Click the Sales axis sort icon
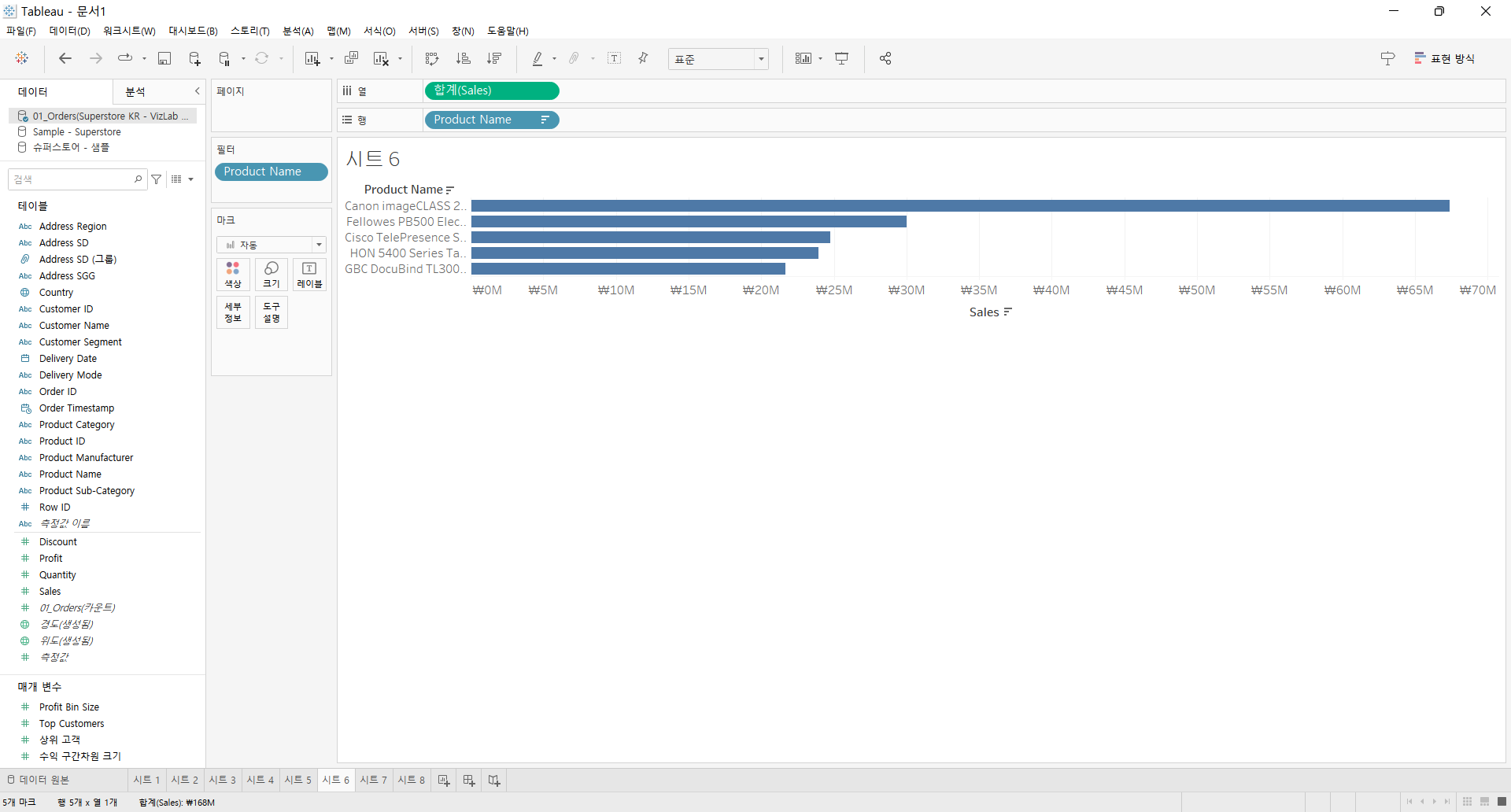The height and width of the screenshot is (812, 1511). (1008, 312)
